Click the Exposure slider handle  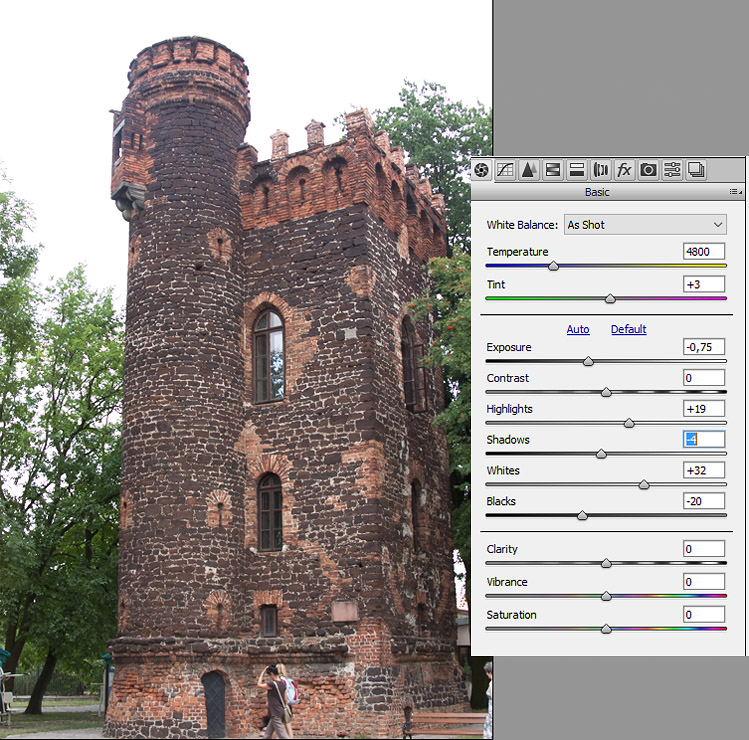(588, 361)
